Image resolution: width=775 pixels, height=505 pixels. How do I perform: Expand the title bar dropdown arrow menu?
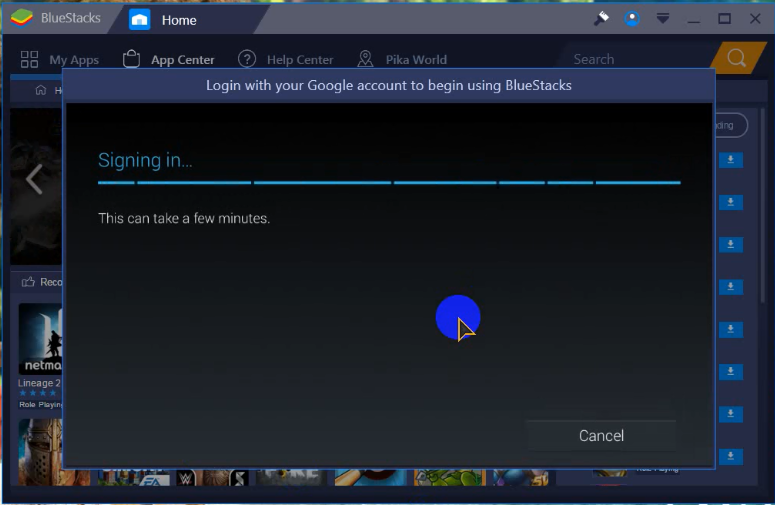[x=663, y=19]
